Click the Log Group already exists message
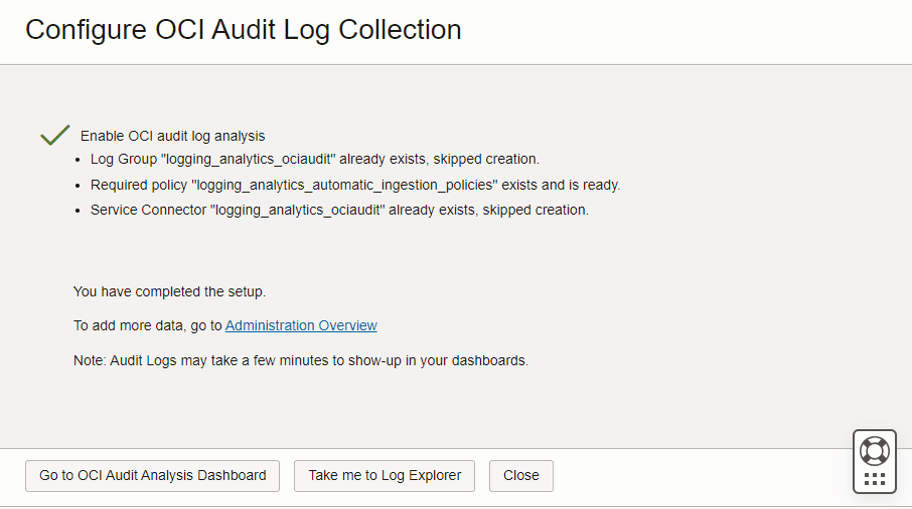The width and height of the screenshot is (912, 509). coord(315,159)
